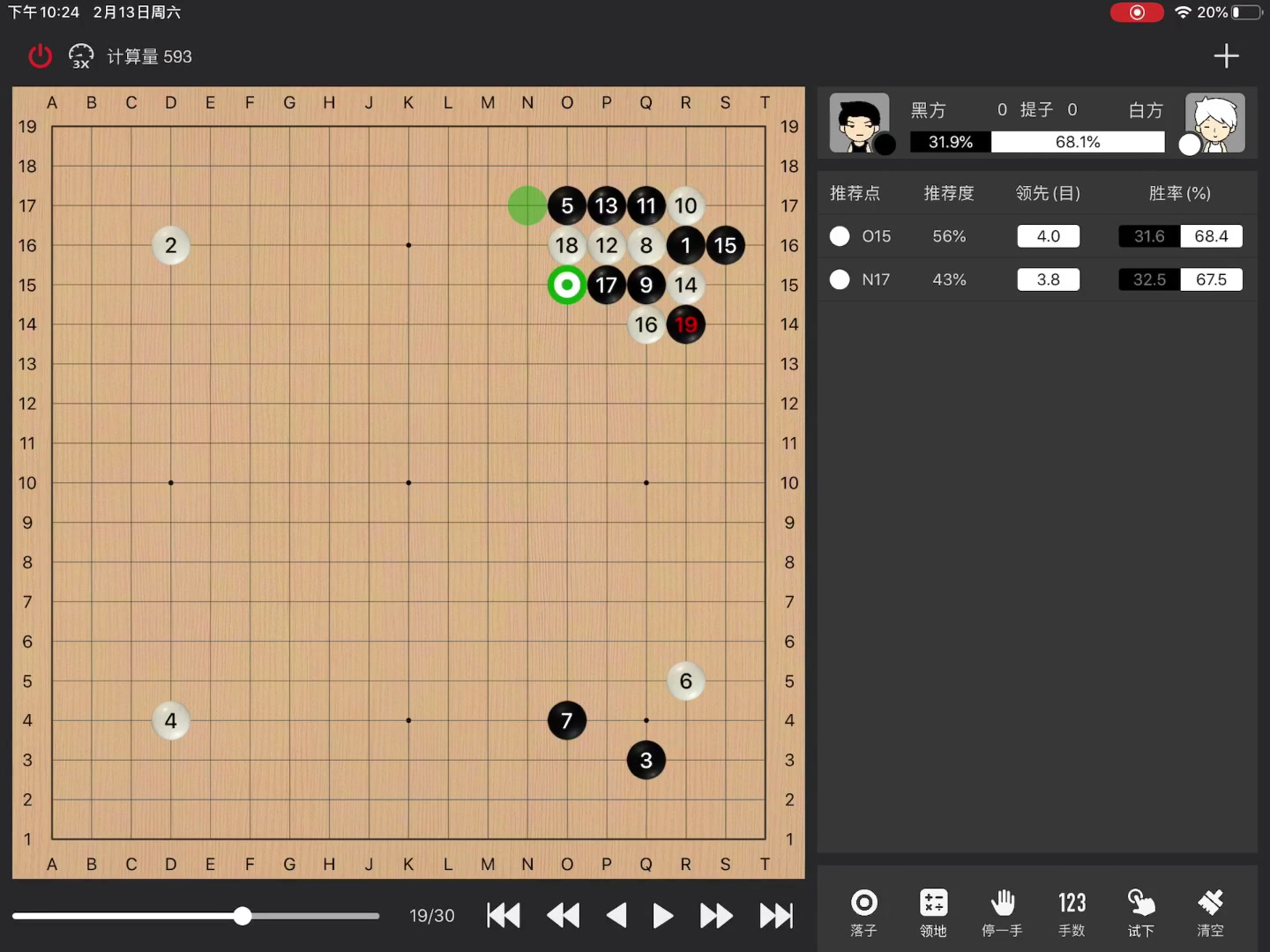
Task: Click the 推荐度 column header
Action: 949,193
